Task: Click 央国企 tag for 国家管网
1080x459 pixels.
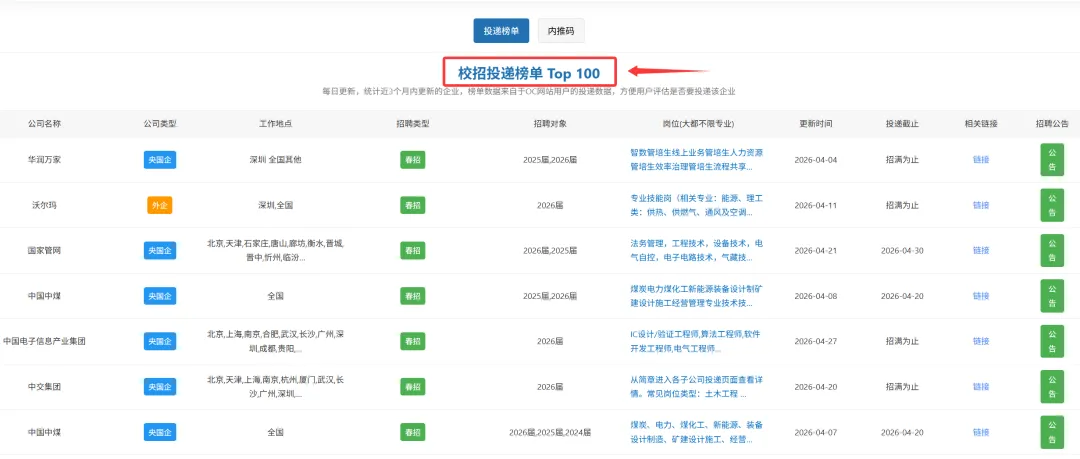Action: pos(160,250)
